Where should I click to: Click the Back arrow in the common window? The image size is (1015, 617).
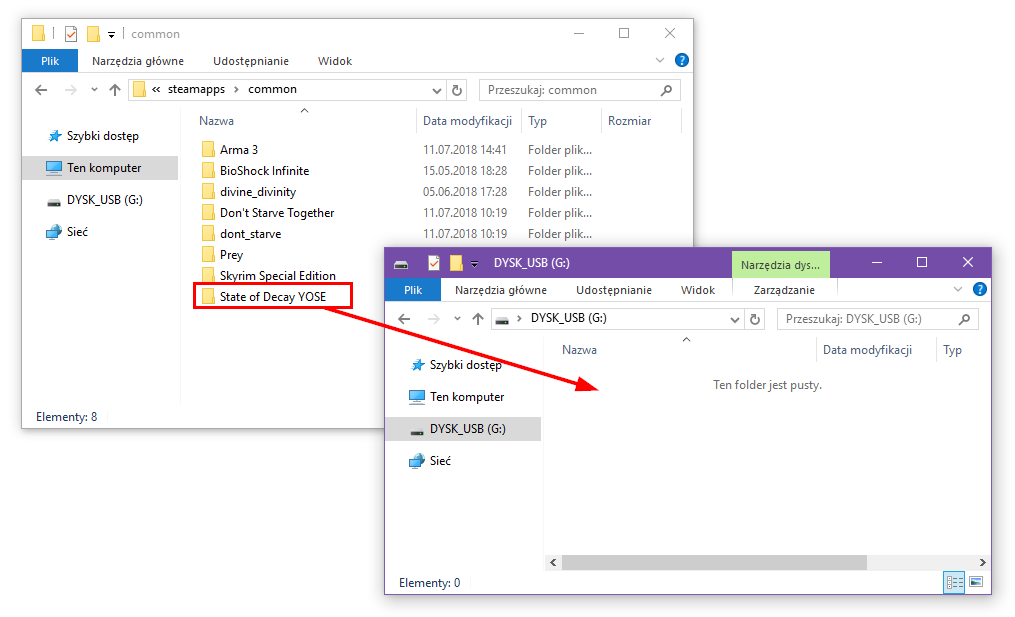tap(41, 90)
